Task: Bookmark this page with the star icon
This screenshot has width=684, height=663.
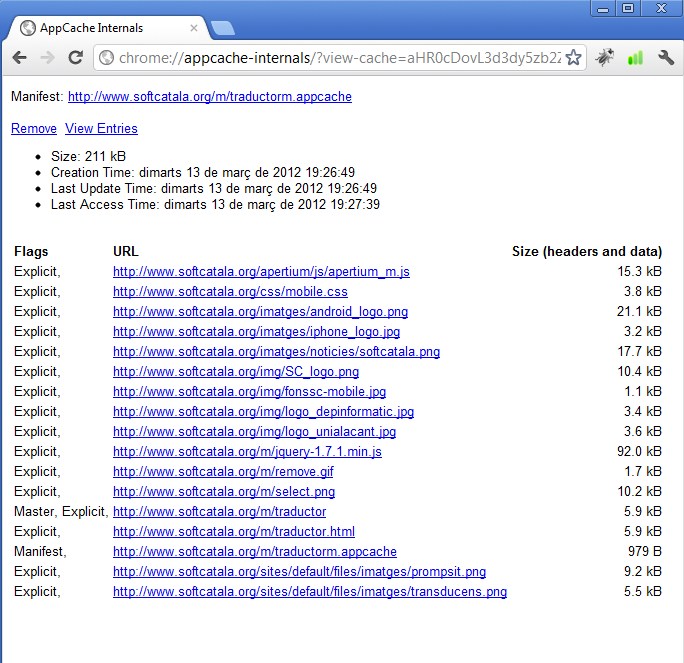Action: click(573, 57)
